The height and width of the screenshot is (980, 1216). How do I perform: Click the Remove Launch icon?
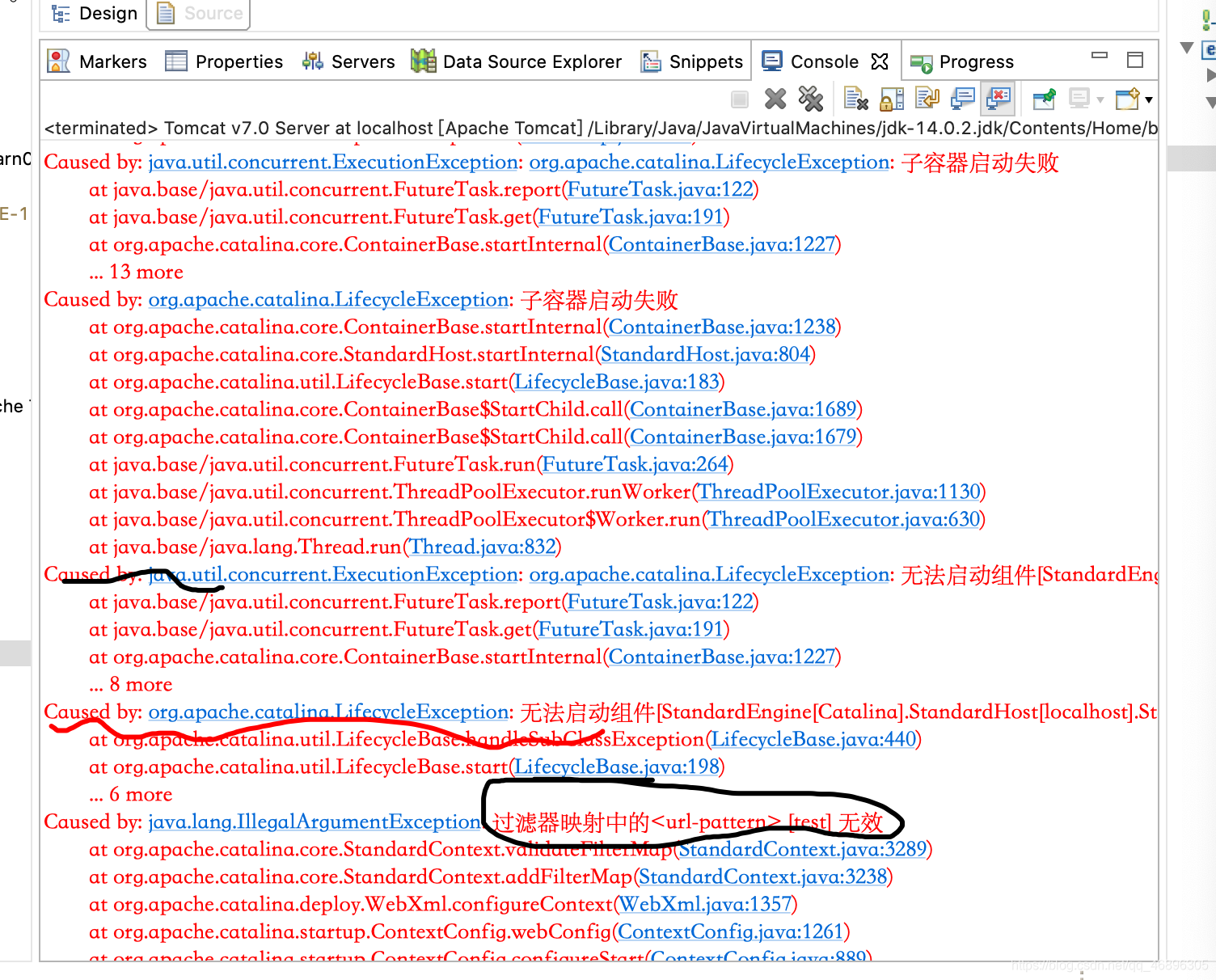(775, 99)
